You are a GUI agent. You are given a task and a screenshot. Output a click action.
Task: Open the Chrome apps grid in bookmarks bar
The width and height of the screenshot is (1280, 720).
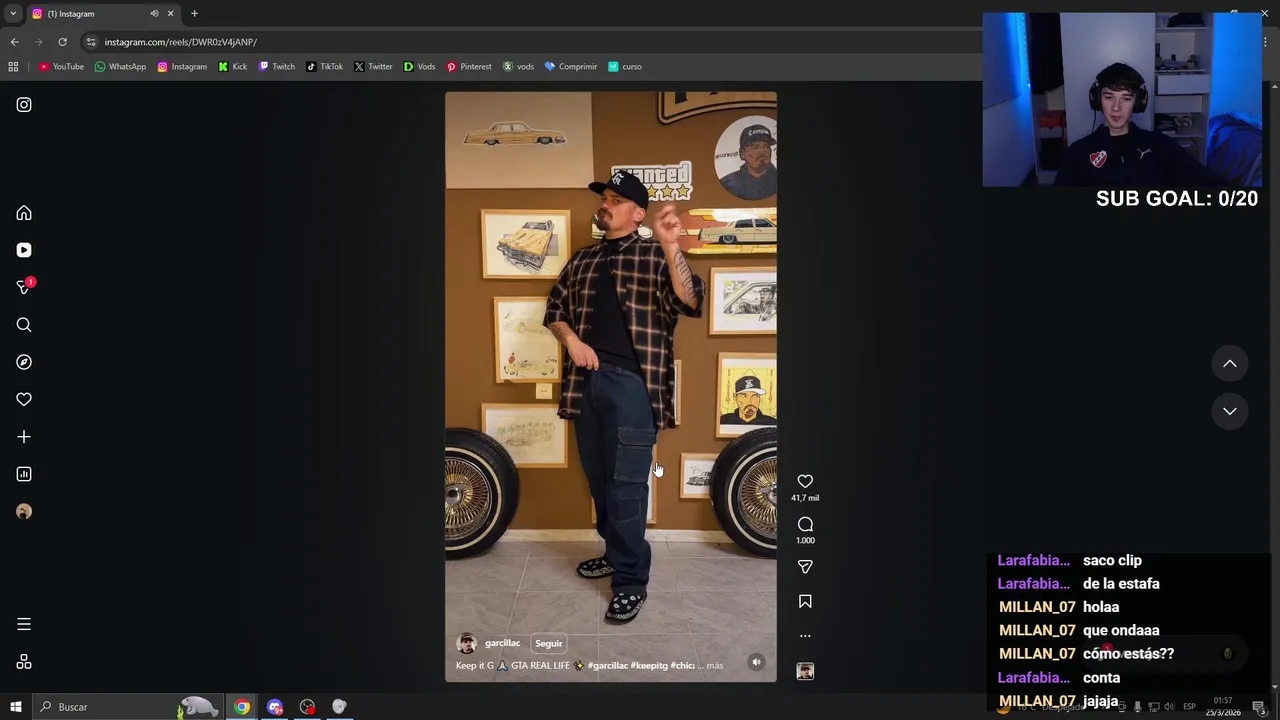tap(13, 67)
